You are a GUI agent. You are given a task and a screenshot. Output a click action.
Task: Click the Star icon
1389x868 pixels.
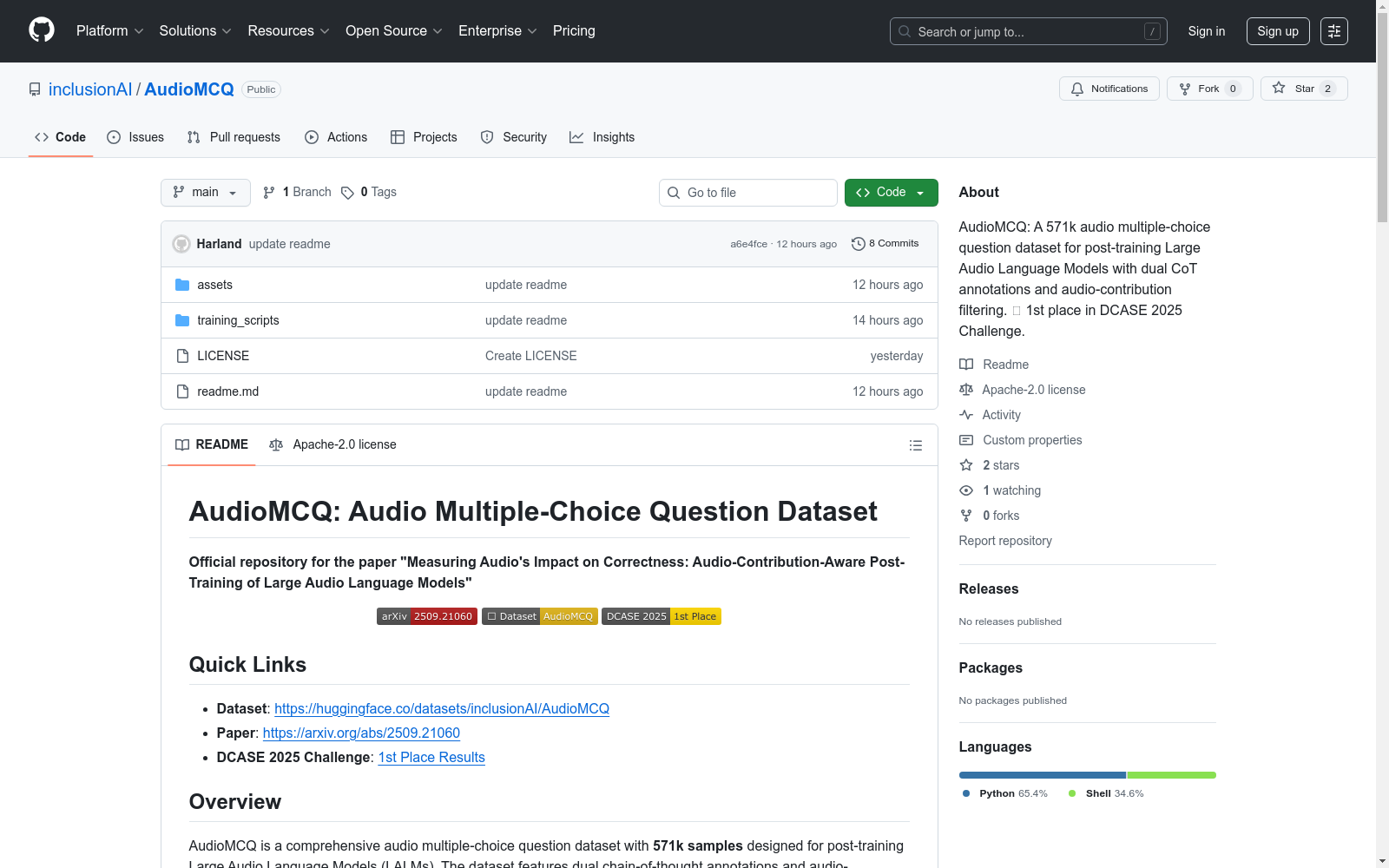pos(1279,88)
